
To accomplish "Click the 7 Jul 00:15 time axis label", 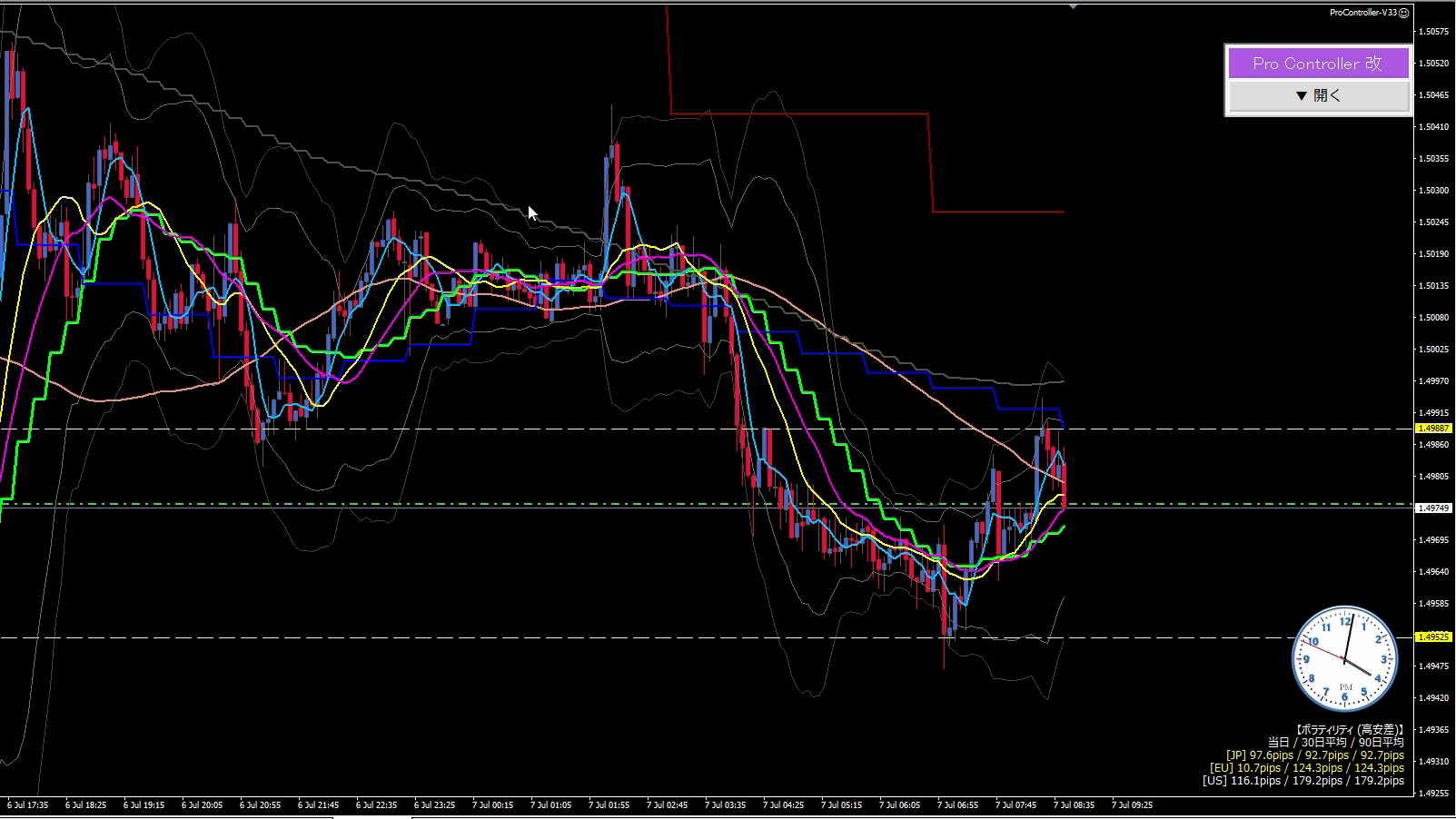I will 492,804.
